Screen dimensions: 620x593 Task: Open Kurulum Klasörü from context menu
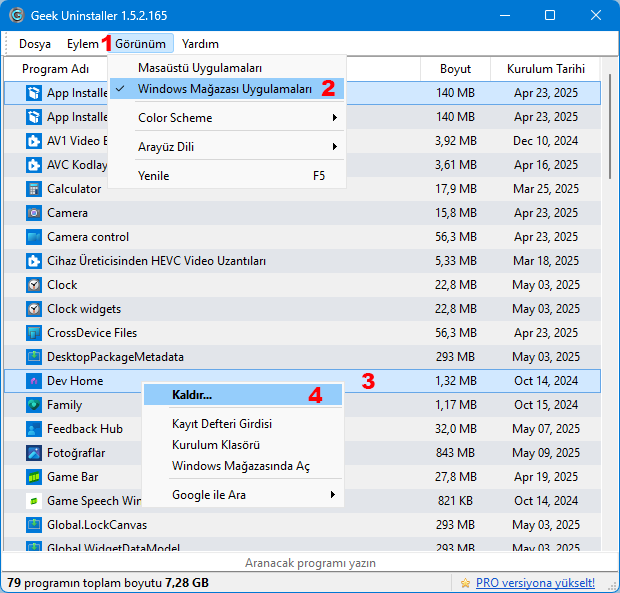pyautogui.click(x=243, y=445)
